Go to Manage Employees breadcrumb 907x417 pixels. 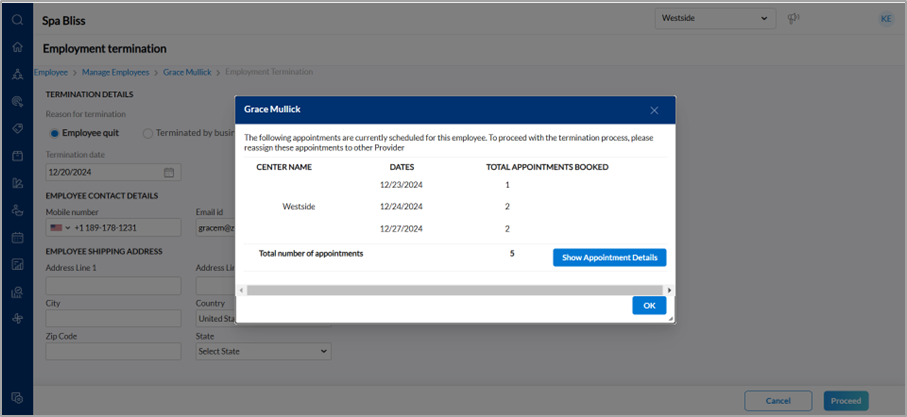pyautogui.click(x=116, y=72)
